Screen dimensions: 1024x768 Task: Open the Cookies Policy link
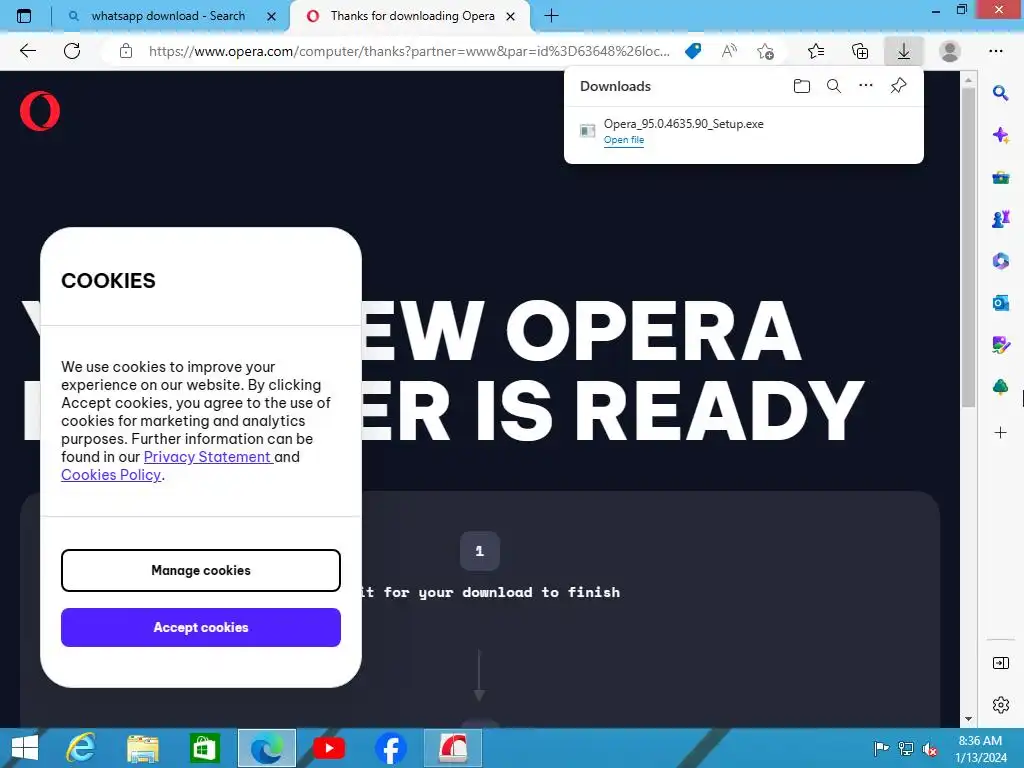click(111, 475)
